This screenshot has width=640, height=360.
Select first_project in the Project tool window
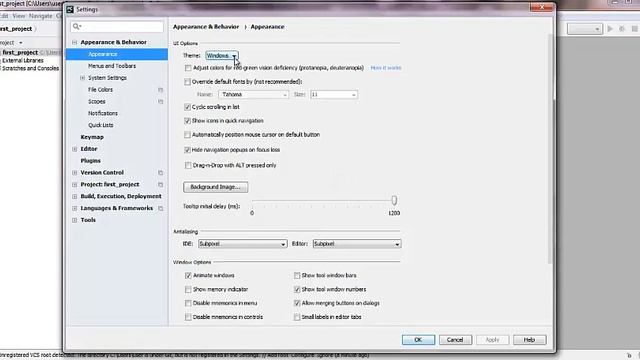(x=20, y=53)
